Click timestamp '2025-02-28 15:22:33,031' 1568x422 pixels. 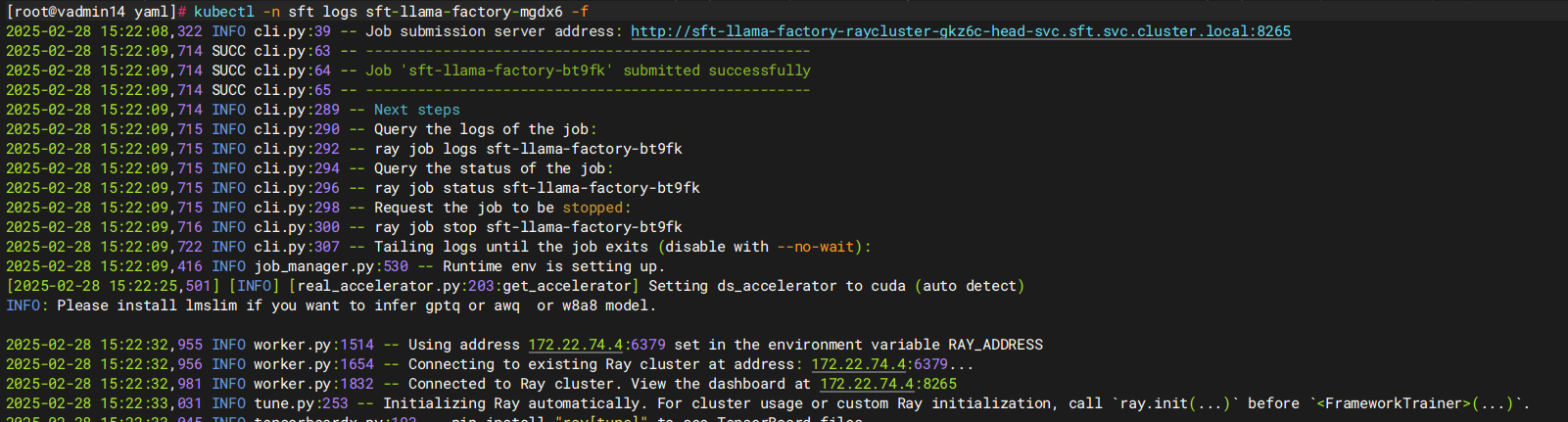104,403
